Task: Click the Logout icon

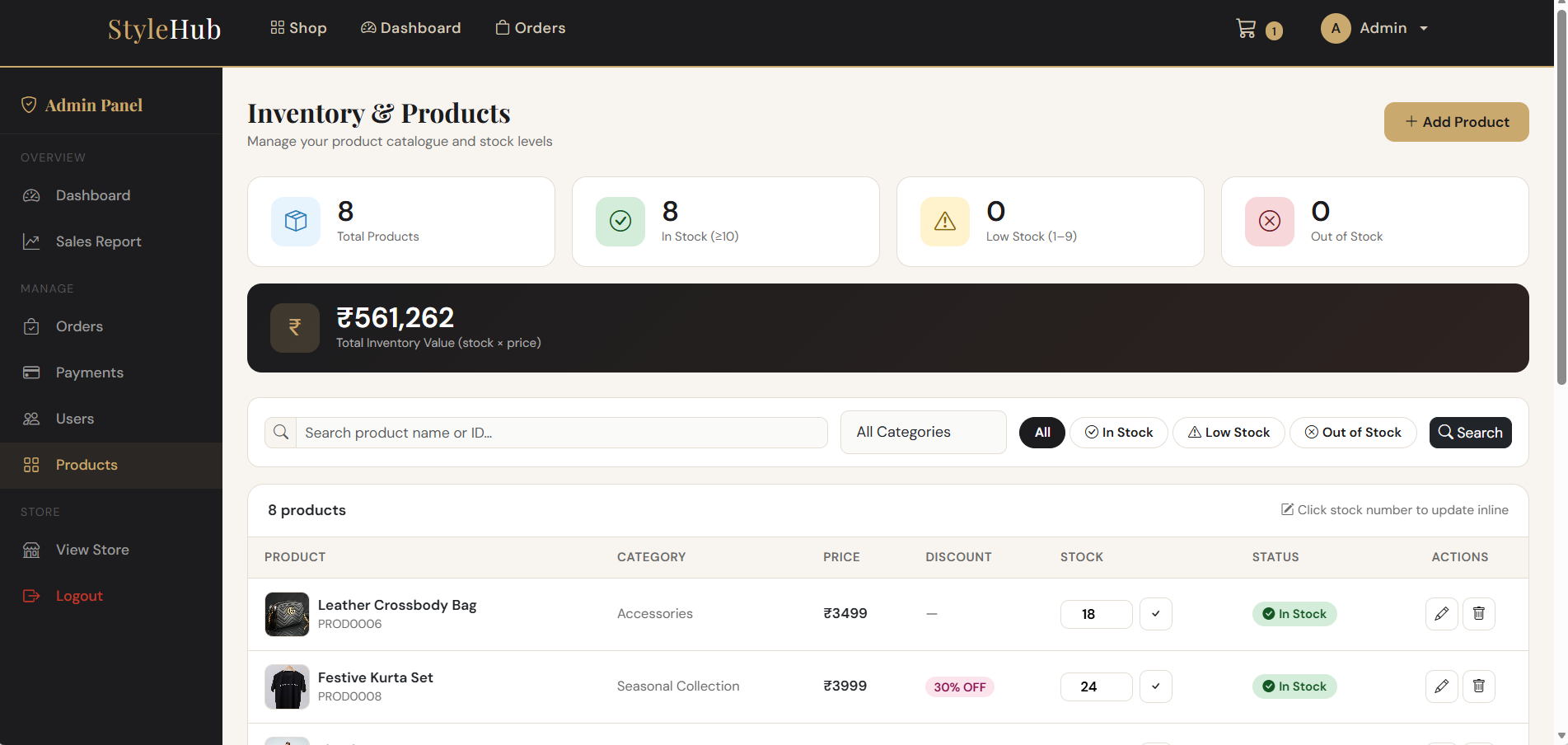Action: [x=31, y=596]
